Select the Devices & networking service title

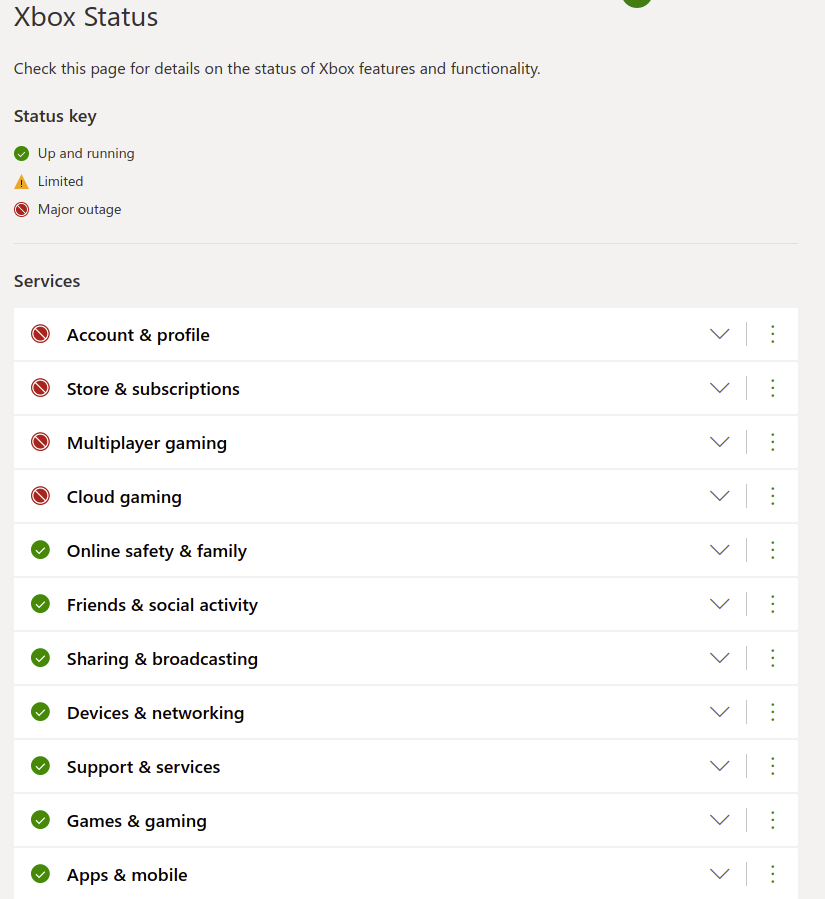coord(155,713)
